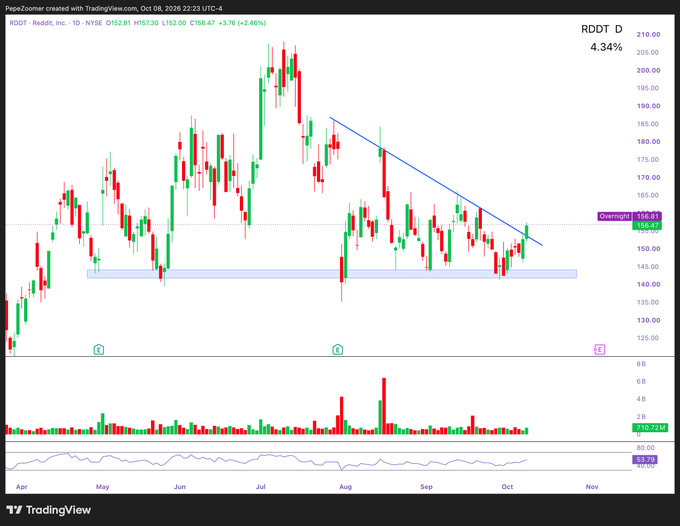
Task: Click the teal earnings marker near Aug
Action: tap(337, 349)
